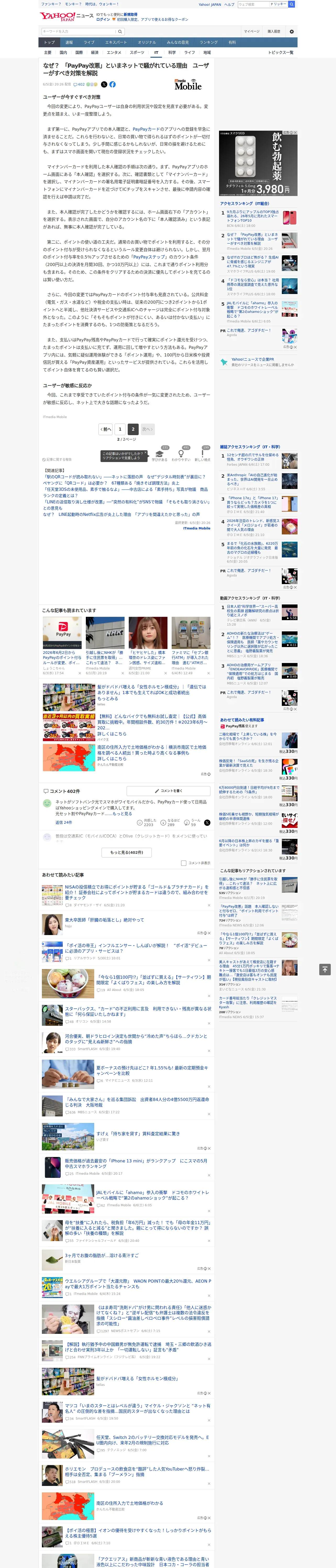Go to page 1 of the article

(x=120, y=429)
